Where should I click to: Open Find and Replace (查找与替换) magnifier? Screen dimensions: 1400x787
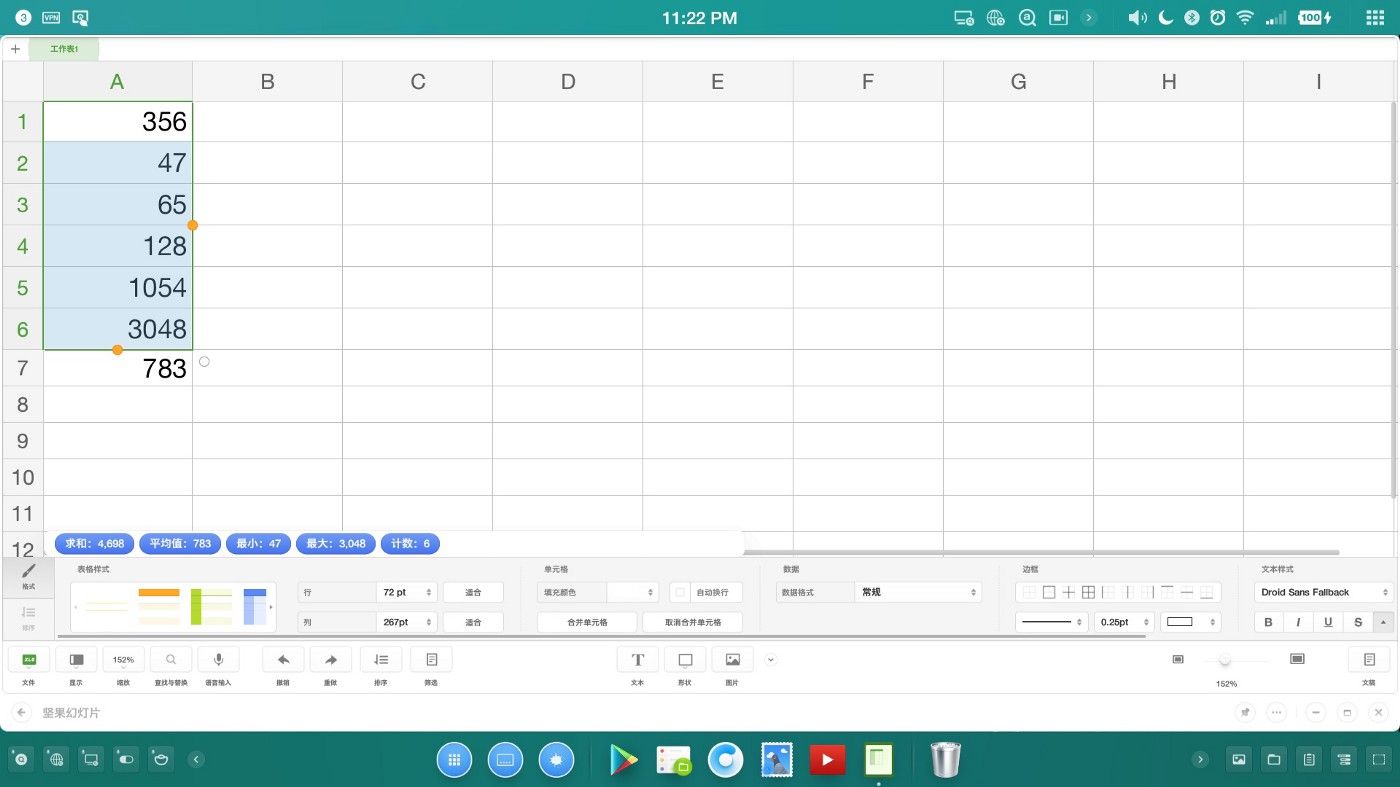(171, 660)
